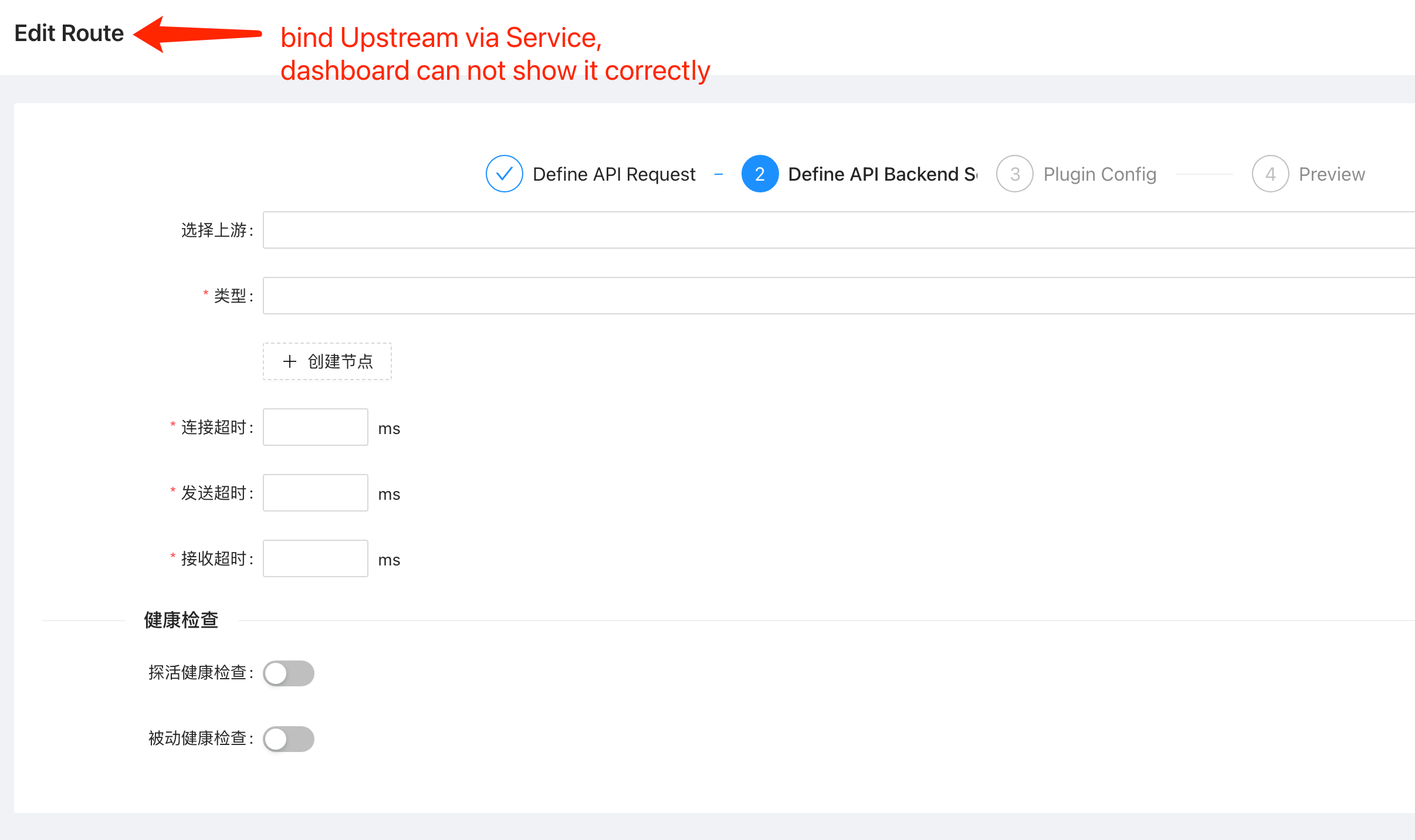Click inside the 发送超时 input field

pos(315,493)
